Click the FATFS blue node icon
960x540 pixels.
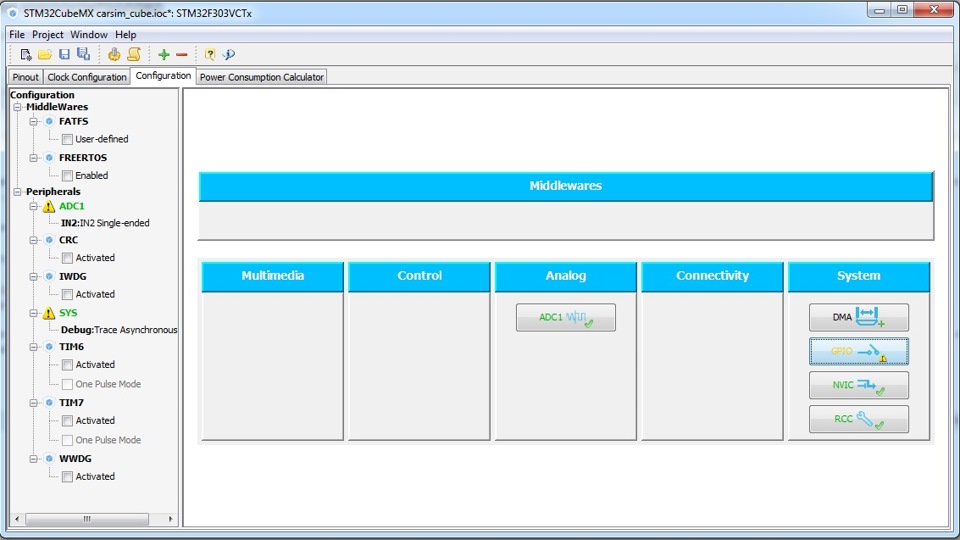[x=49, y=121]
